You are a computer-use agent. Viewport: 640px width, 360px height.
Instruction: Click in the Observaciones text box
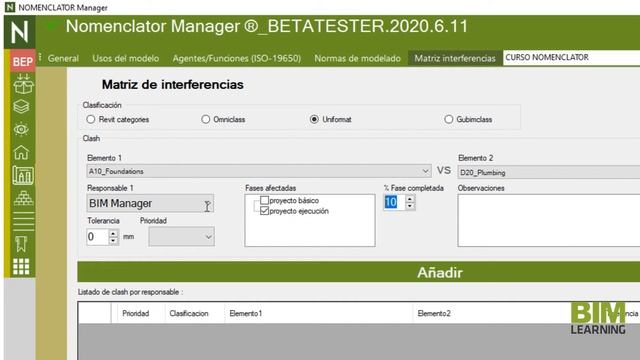click(549, 220)
